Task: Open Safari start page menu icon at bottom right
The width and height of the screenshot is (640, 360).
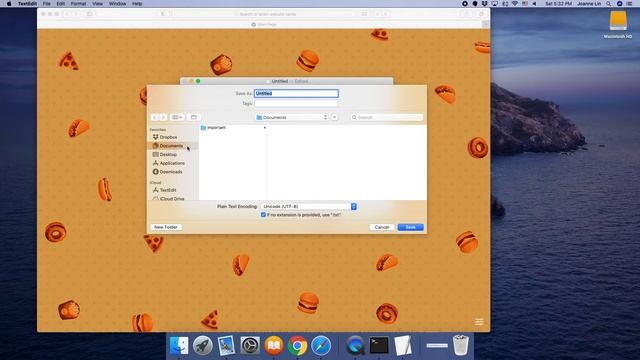Action: 479,322
